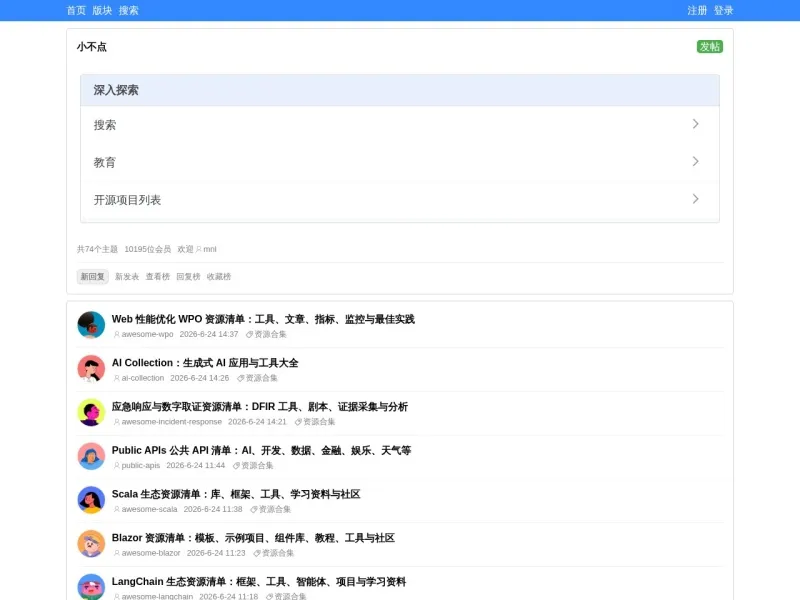This screenshot has width=800, height=600.
Task: Switch to the 收藏榜 tab
Action: pyautogui.click(x=219, y=277)
